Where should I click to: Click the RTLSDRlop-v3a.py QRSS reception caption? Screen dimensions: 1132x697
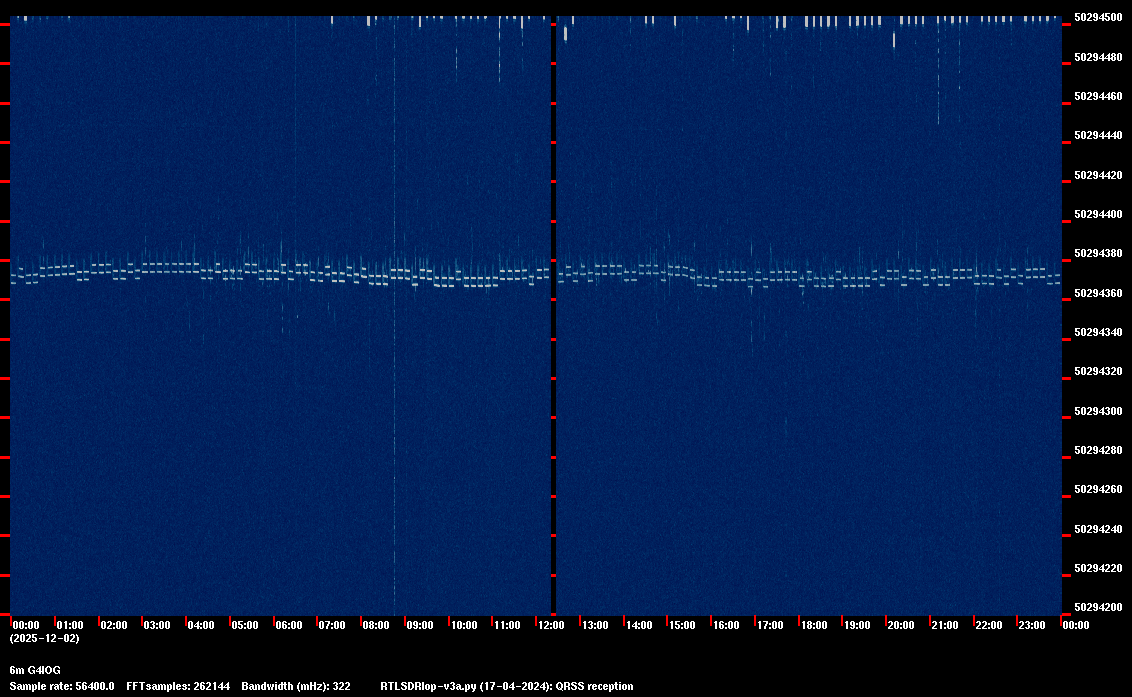pos(507,686)
